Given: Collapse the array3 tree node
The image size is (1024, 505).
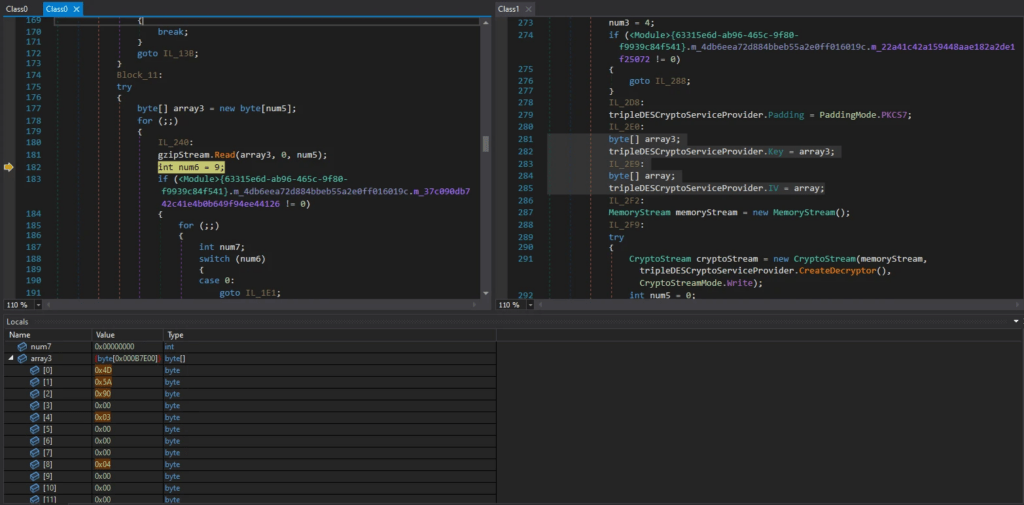Looking at the screenshot, I should tap(11, 358).
